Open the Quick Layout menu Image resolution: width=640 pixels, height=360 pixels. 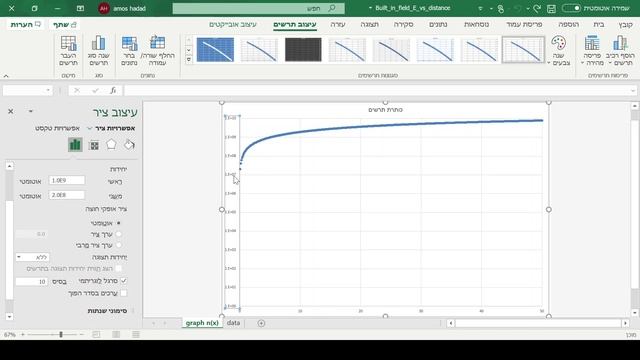tap(592, 51)
